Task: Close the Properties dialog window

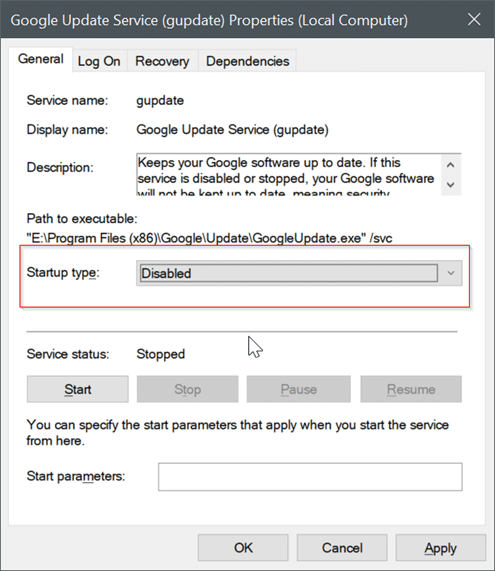Action: pyautogui.click(x=474, y=19)
